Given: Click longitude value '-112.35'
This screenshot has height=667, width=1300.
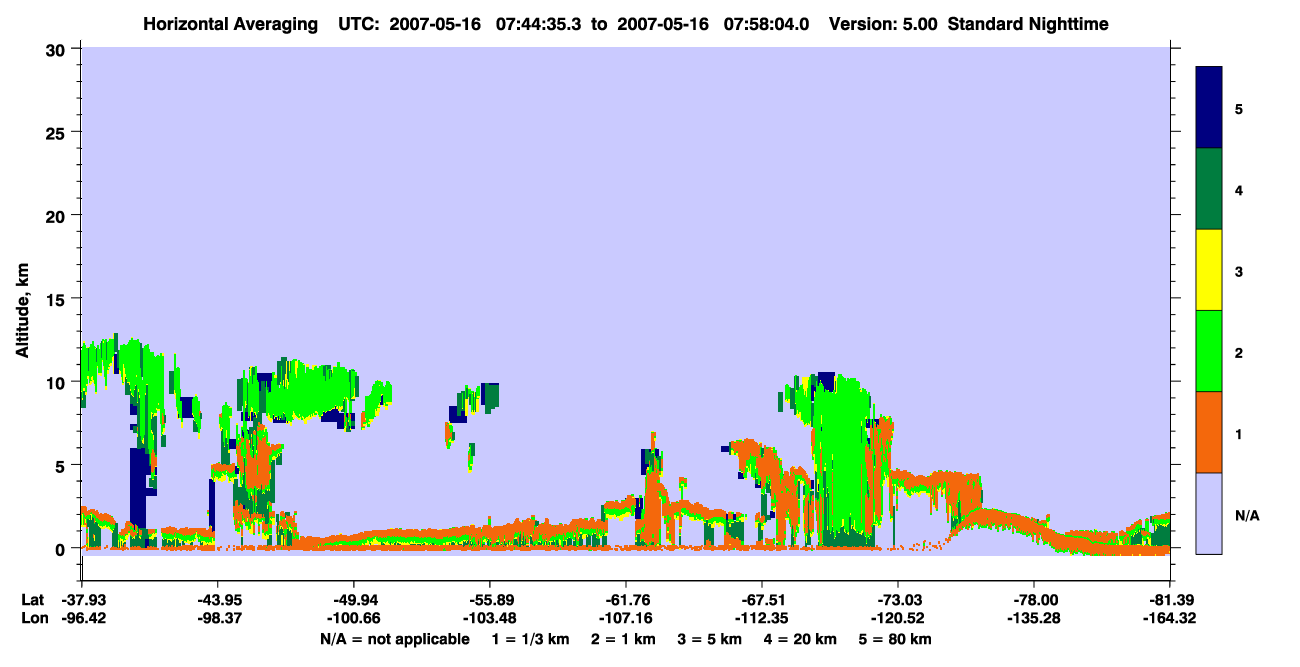Looking at the screenshot, I should [x=762, y=618].
